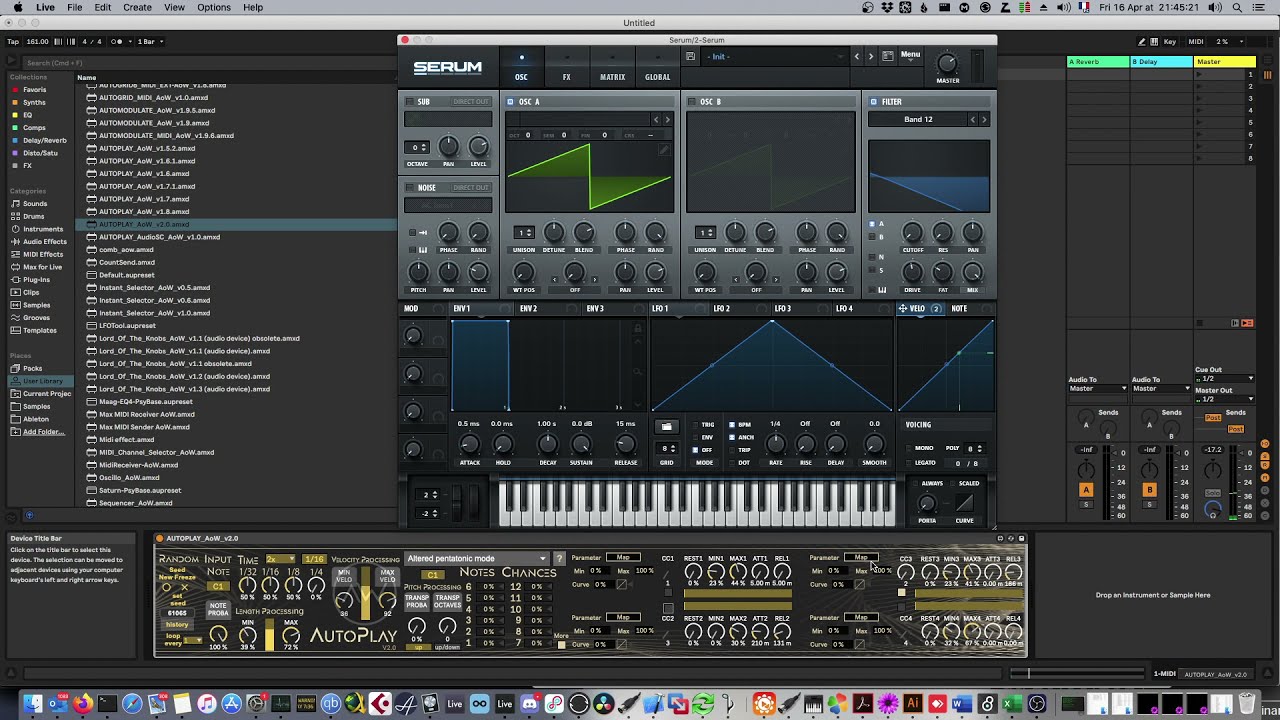Open the Altered pentatonic mode dropdown
This screenshot has height=720, width=1280.
pyautogui.click(x=477, y=559)
